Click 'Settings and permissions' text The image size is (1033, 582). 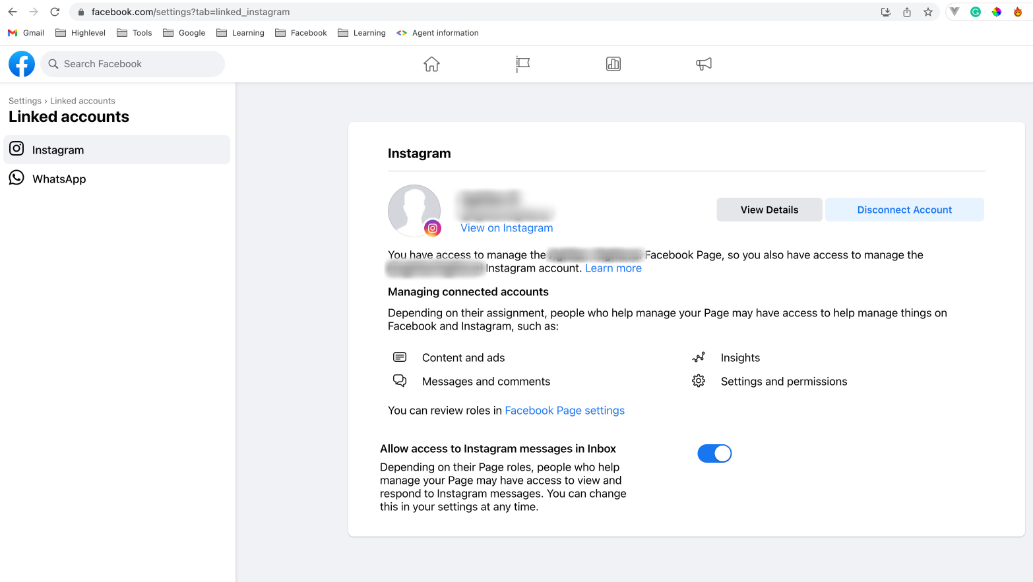[x=784, y=381]
